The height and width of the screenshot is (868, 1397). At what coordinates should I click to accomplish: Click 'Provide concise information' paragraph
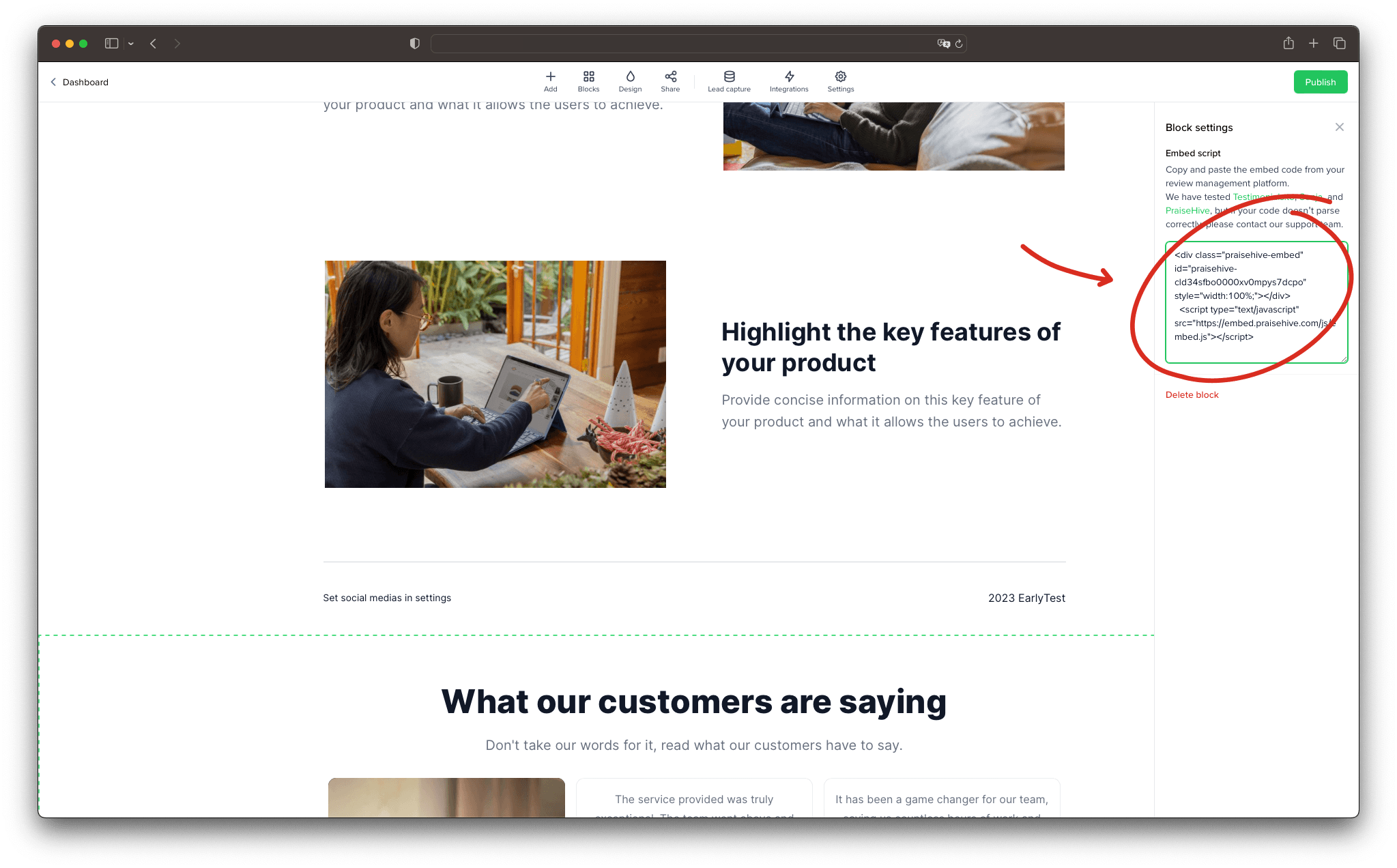pyautogui.click(x=891, y=411)
